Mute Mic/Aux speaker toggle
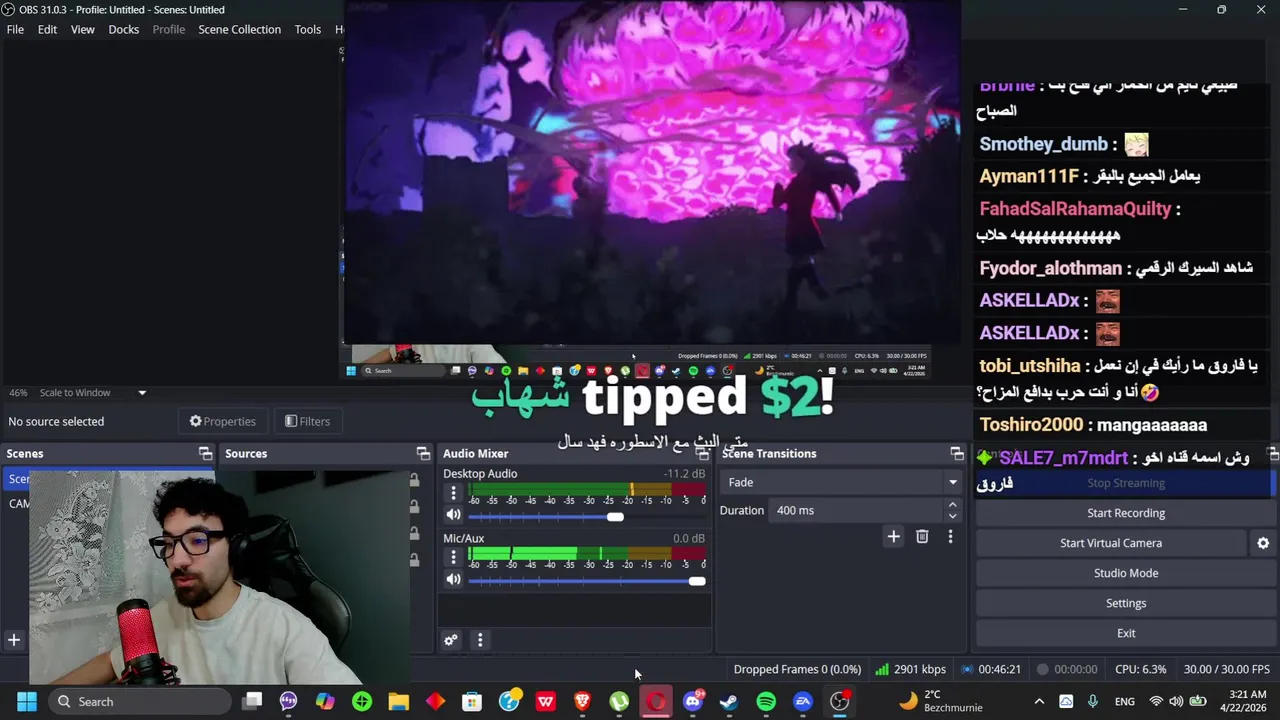 (453, 579)
